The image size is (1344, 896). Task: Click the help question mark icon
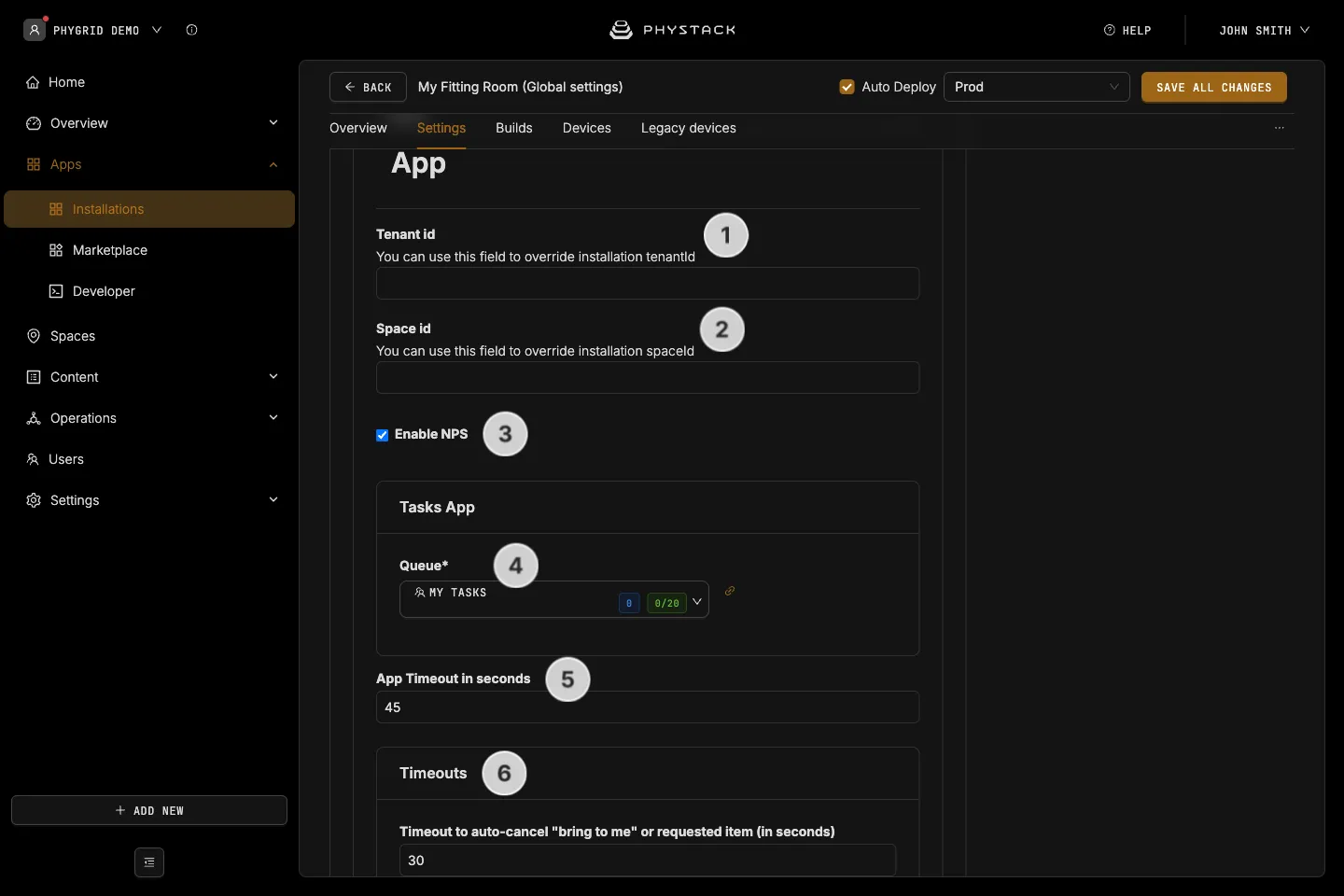[x=1110, y=30]
